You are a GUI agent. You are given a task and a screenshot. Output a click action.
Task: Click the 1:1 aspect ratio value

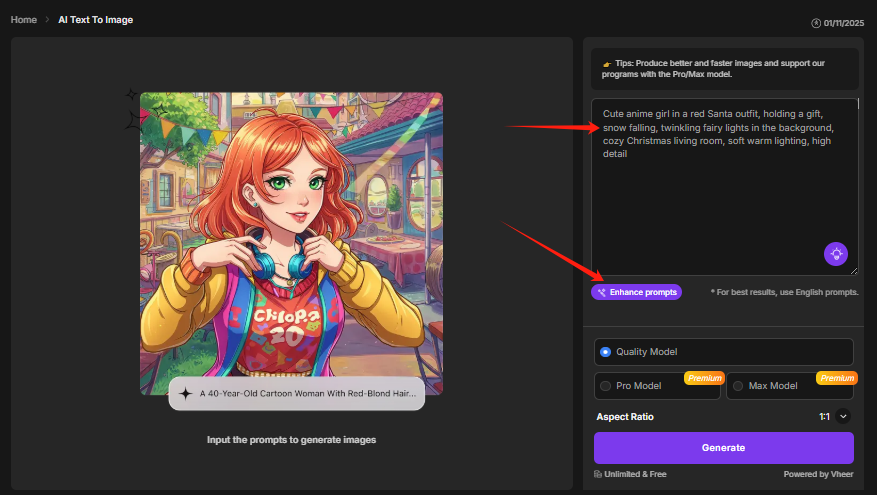click(x=824, y=416)
